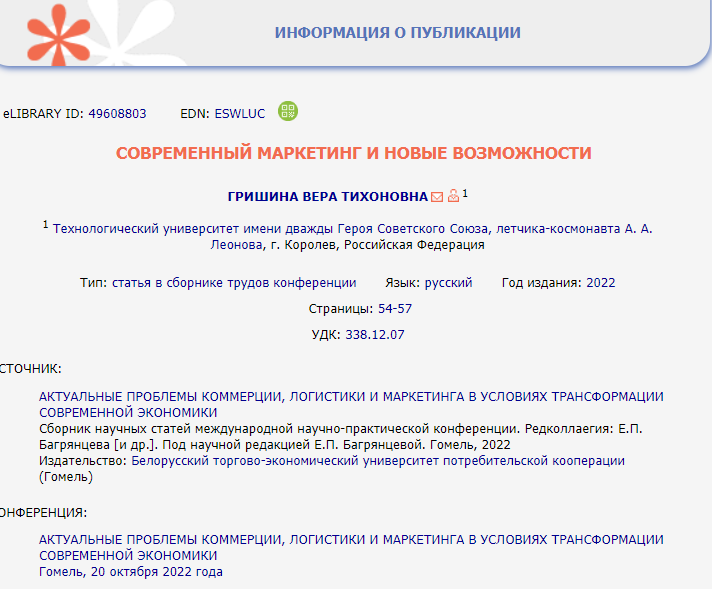
Task: Click the envelope email icon beside author name
Action: point(437,197)
